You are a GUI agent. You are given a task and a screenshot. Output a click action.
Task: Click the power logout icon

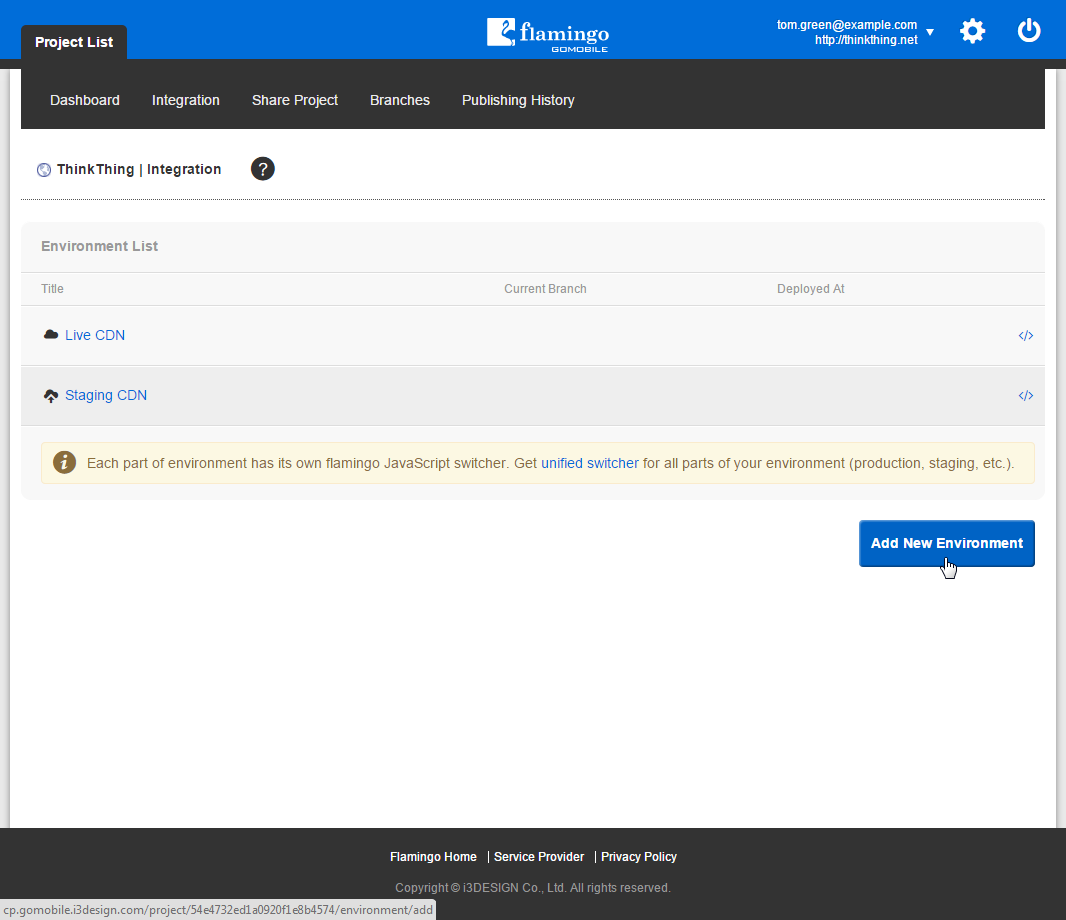tap(1029, 31)
